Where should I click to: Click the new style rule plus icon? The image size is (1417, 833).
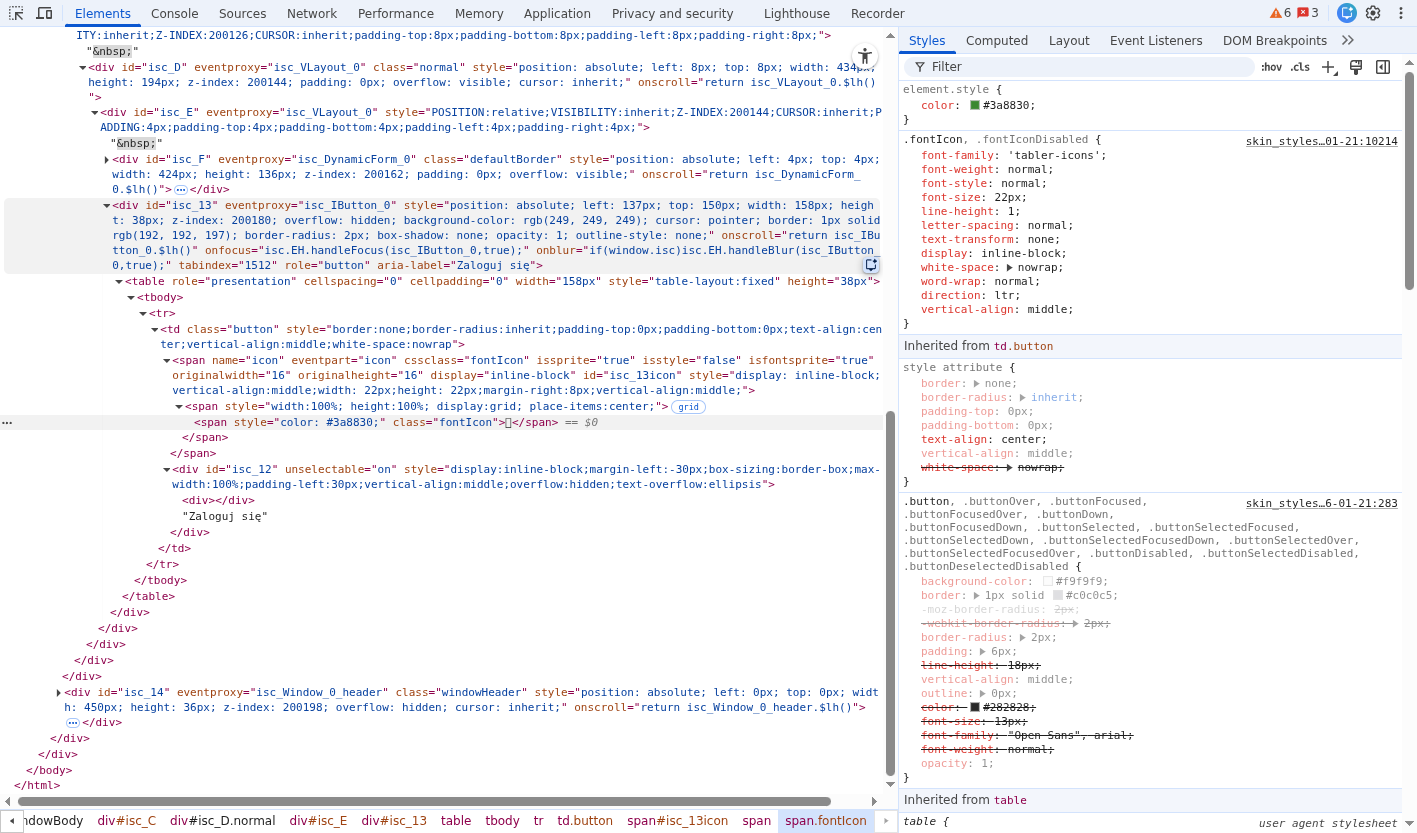[x=1328, y=67]
